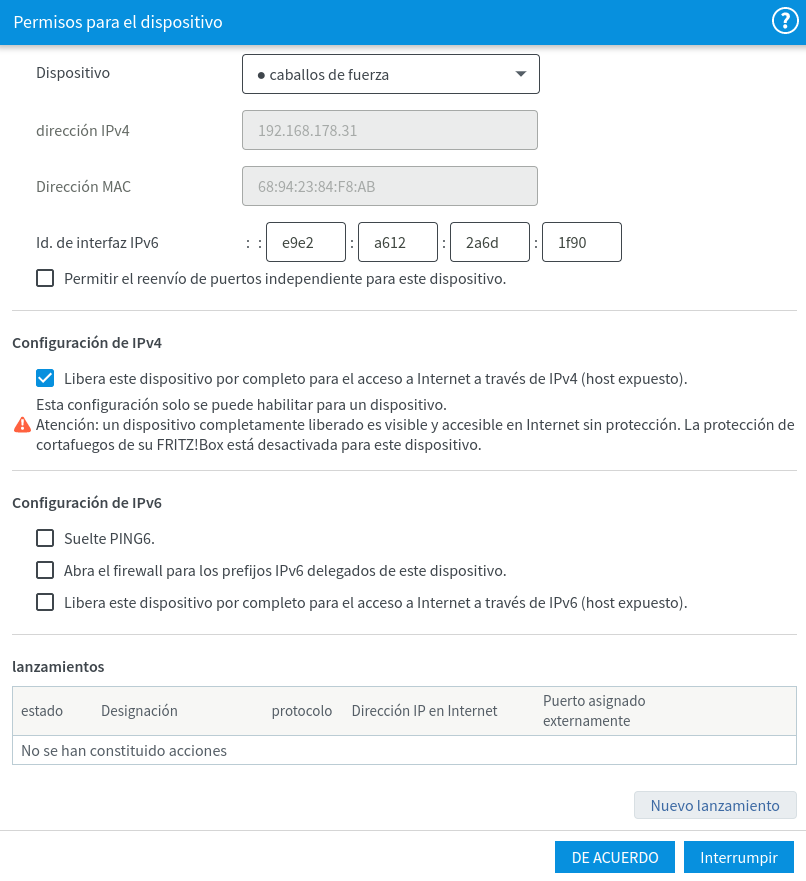Click the IPv4 address field
The image size is (806, 881).
click(390, 130)
